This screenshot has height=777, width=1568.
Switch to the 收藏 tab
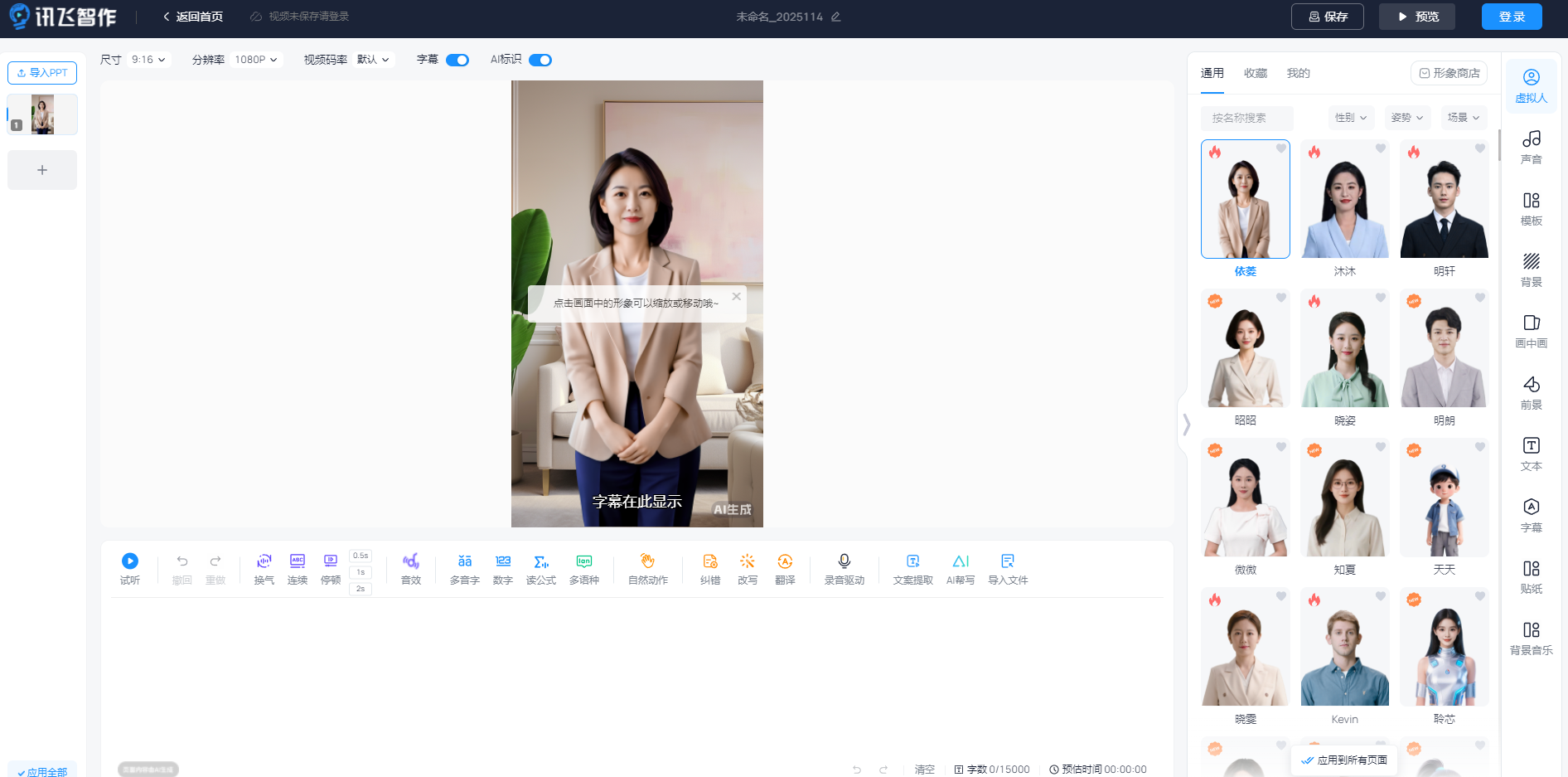[x=1256, y=73]
